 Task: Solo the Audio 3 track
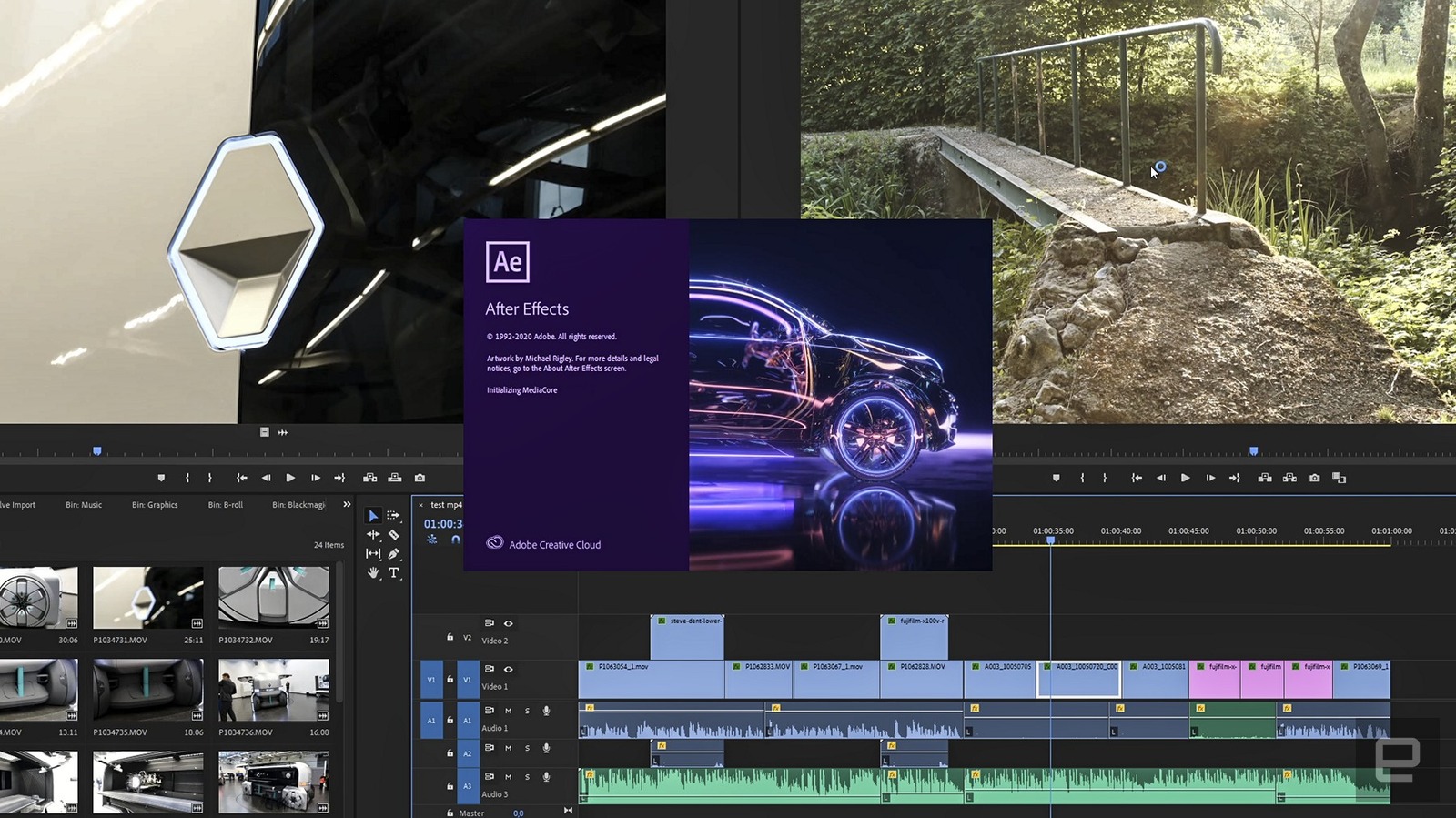[527, 777]
